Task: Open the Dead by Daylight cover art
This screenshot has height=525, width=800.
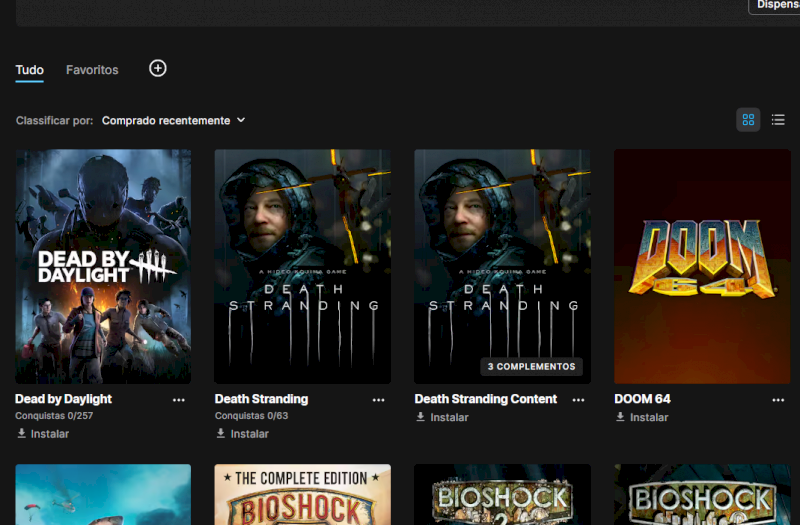Action: [x=103, y=266]
